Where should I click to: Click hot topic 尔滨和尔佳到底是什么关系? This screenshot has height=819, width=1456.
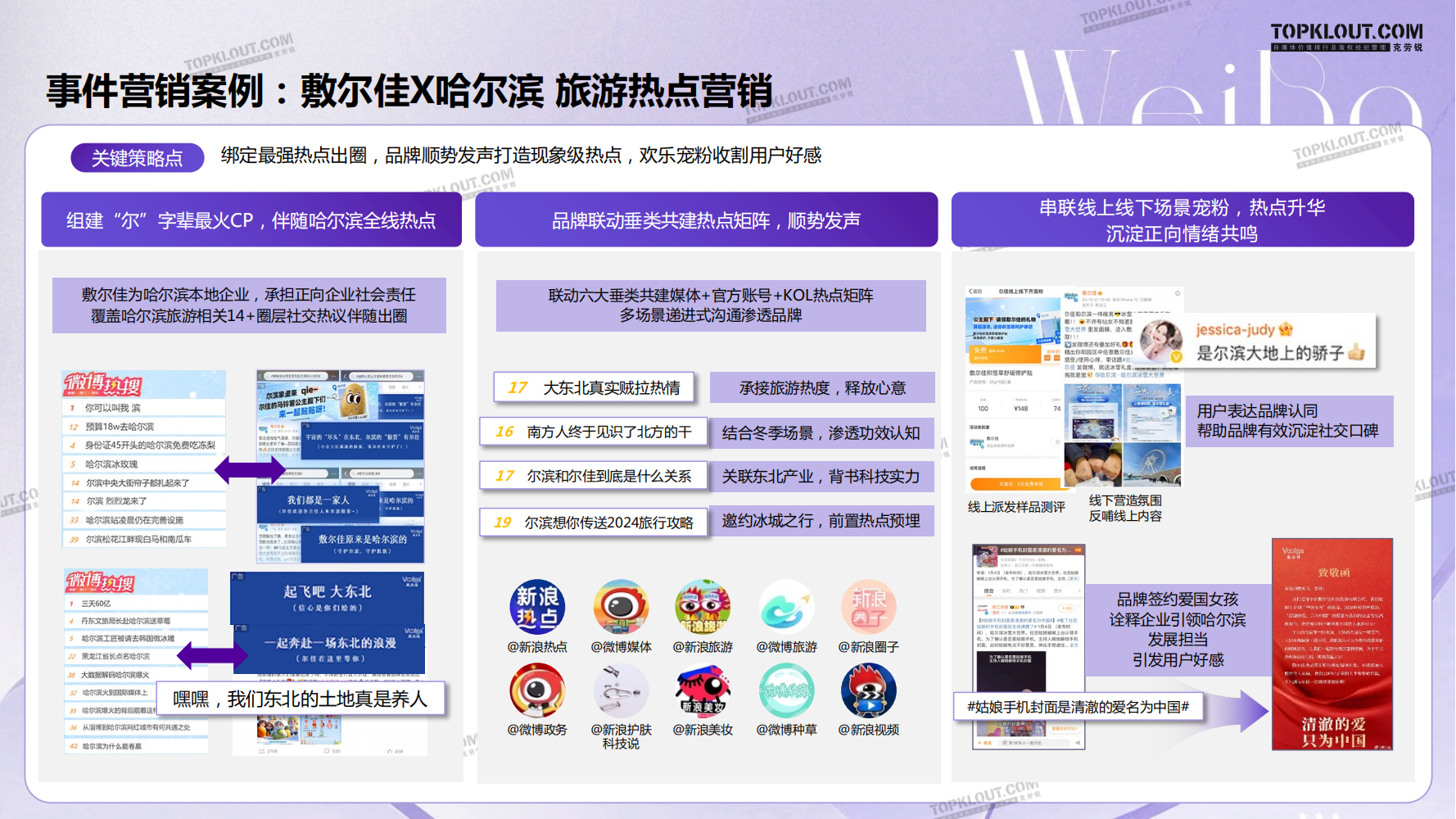pos(594,476)
